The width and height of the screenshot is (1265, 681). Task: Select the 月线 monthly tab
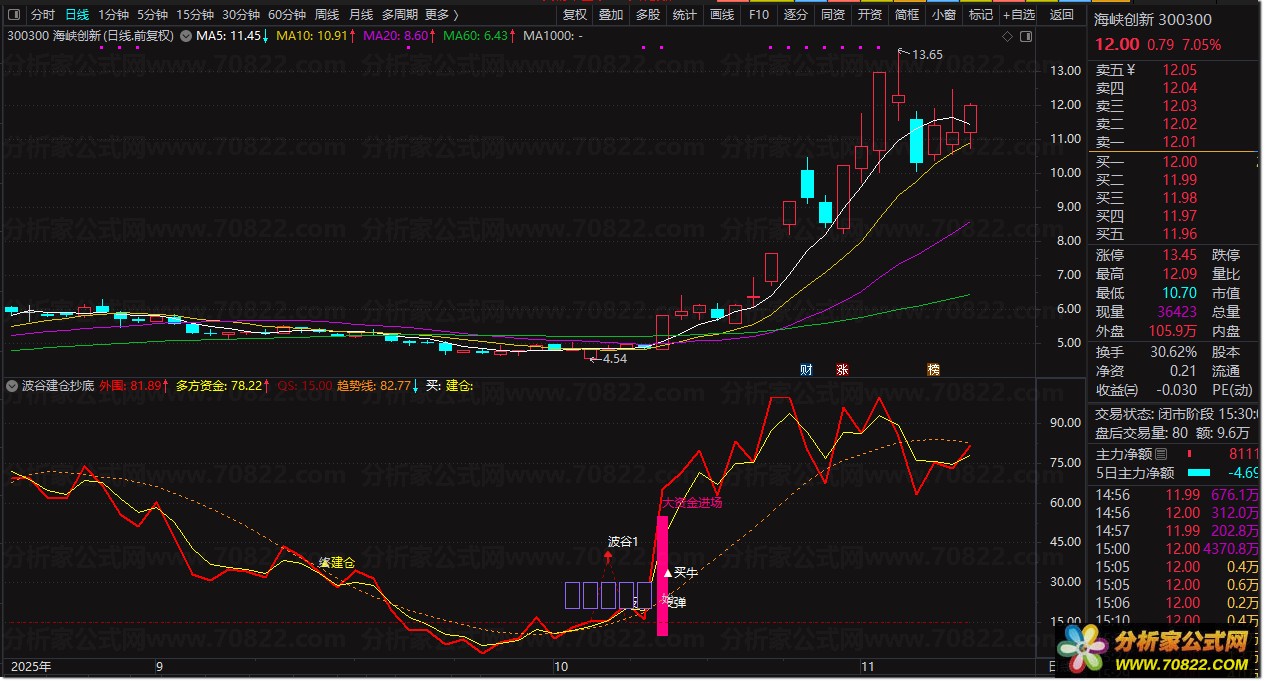[x=361, y=15]
